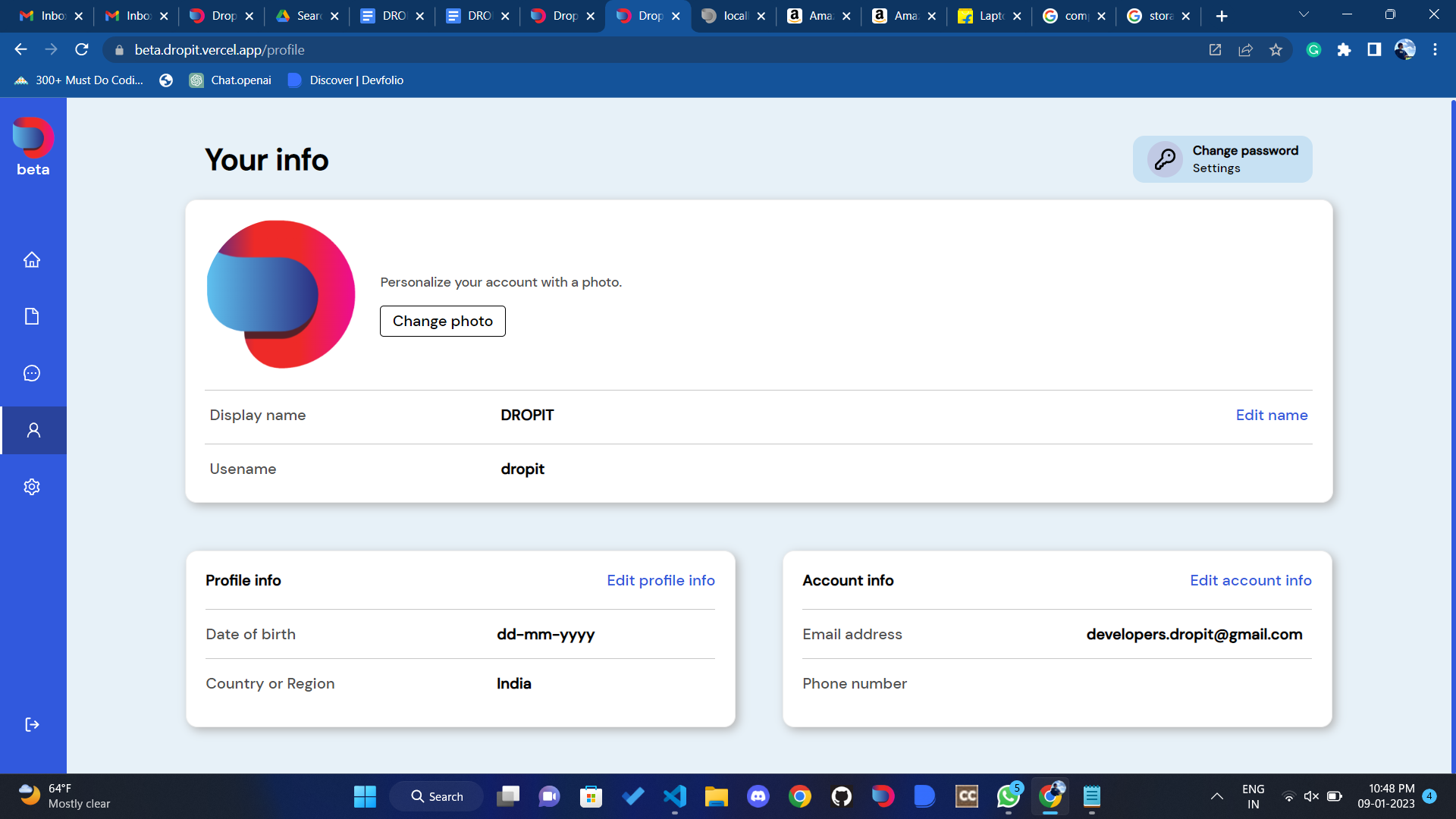Viewport: 1456px width, 819px height.
Task: Click the logout icon in sidebar
Action: tap(32, 724)
